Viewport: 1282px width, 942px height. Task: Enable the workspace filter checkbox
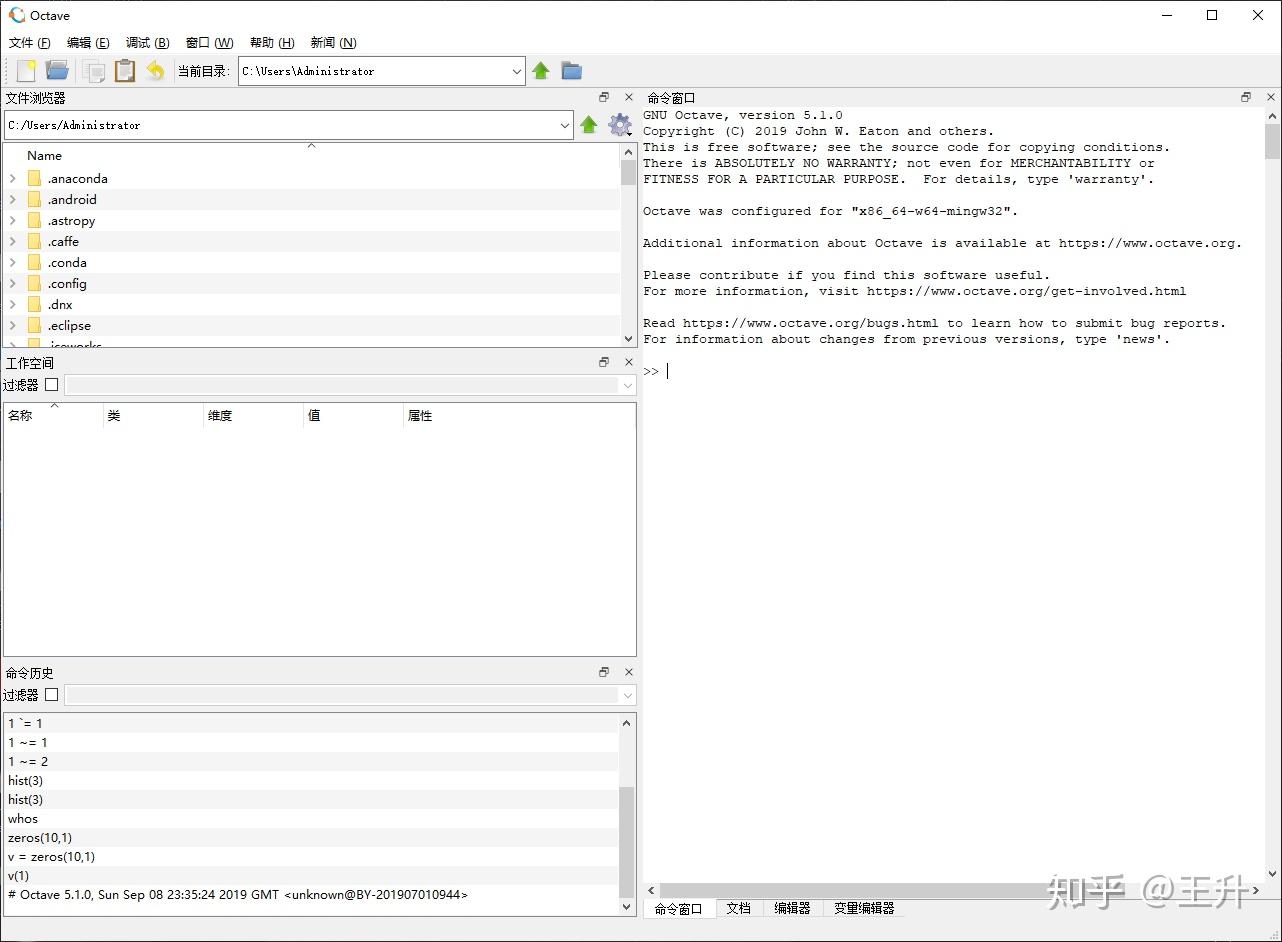pos(52,384)
